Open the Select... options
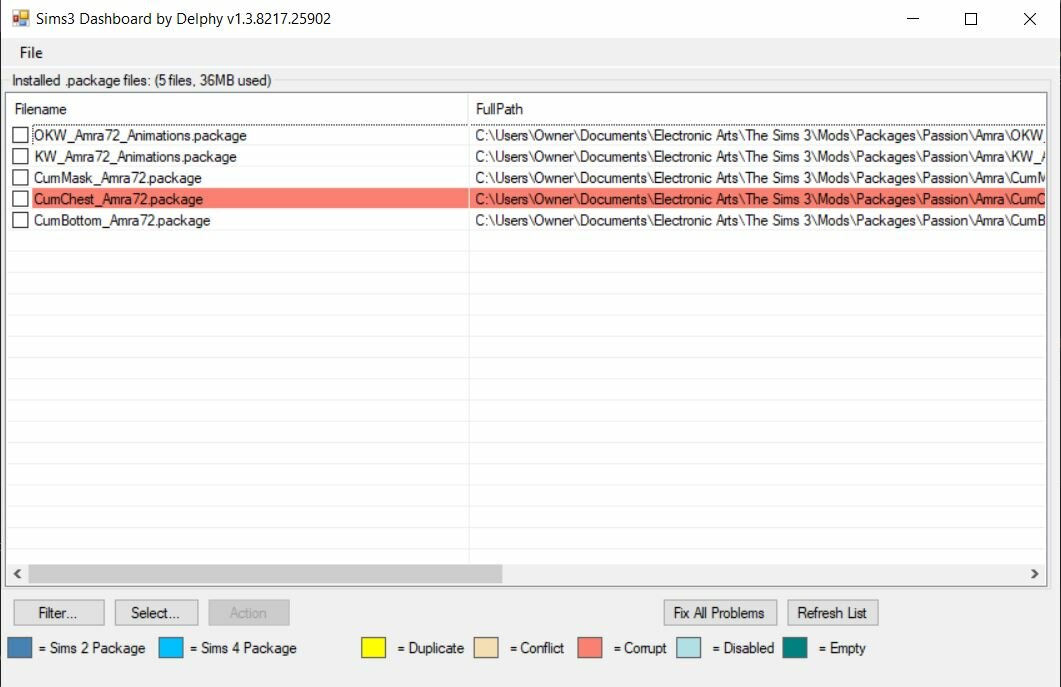Image resolution: width=1061 pixels, height=687 pixels. tap(156, 613)
